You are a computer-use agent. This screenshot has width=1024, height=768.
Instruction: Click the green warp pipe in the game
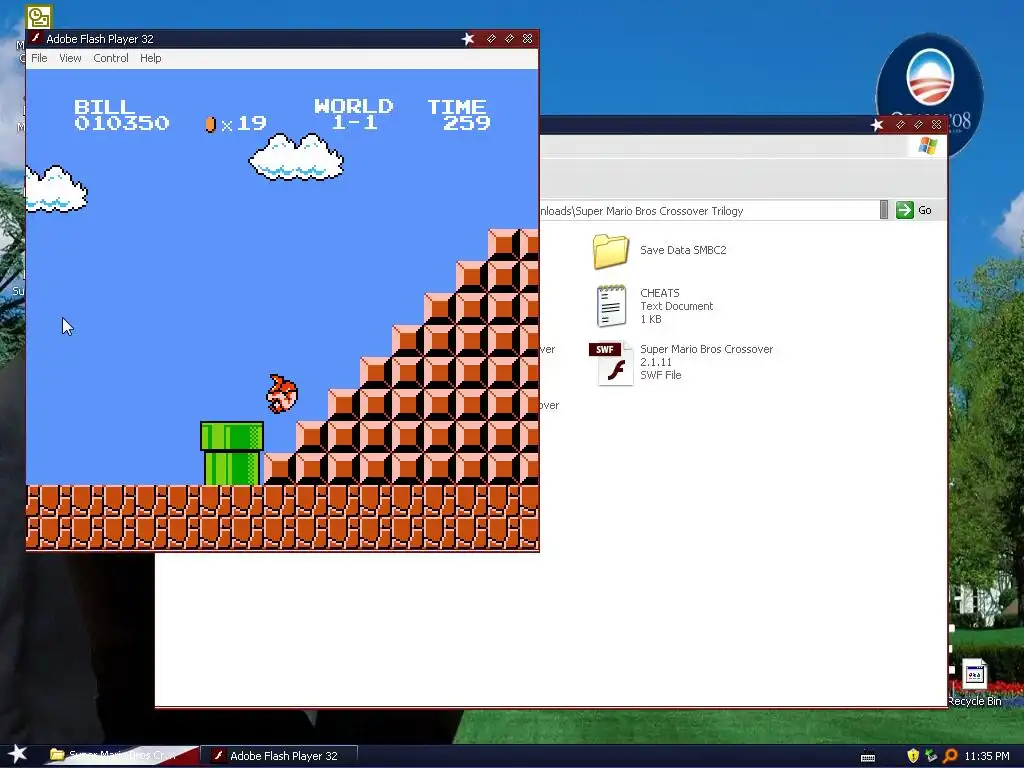[232, 453]
